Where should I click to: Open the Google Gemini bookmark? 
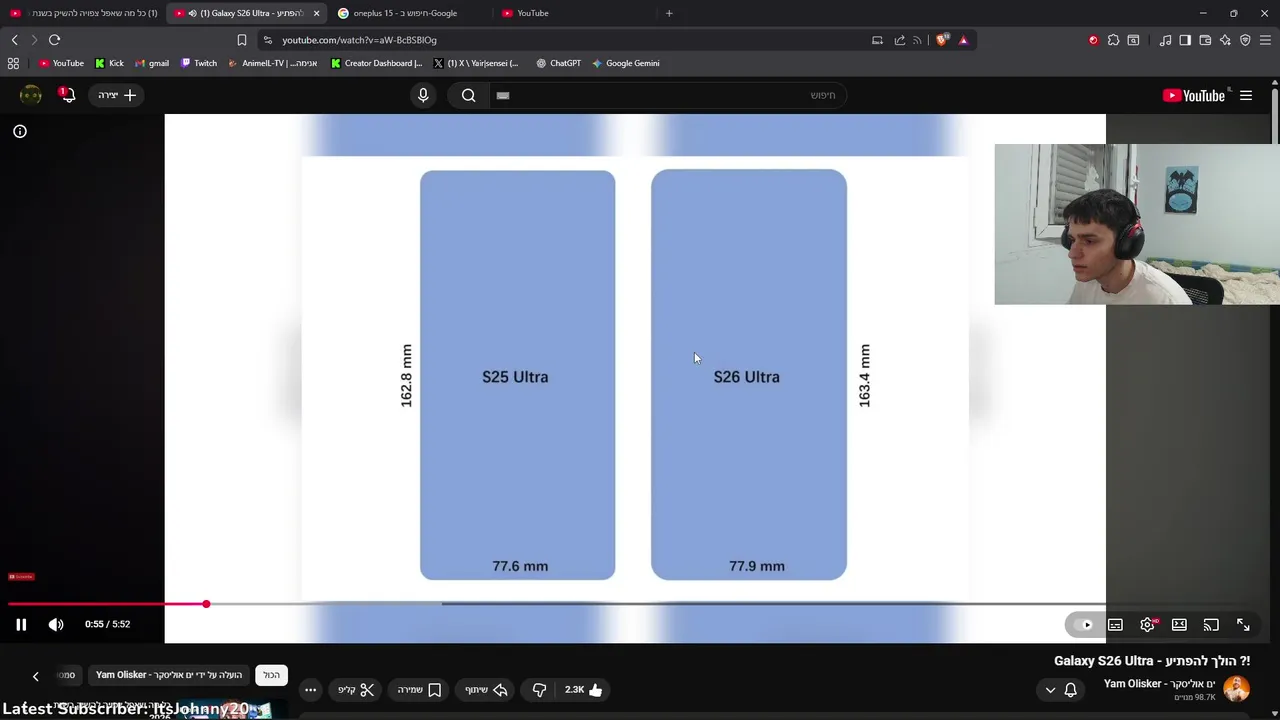click(625, 63)
